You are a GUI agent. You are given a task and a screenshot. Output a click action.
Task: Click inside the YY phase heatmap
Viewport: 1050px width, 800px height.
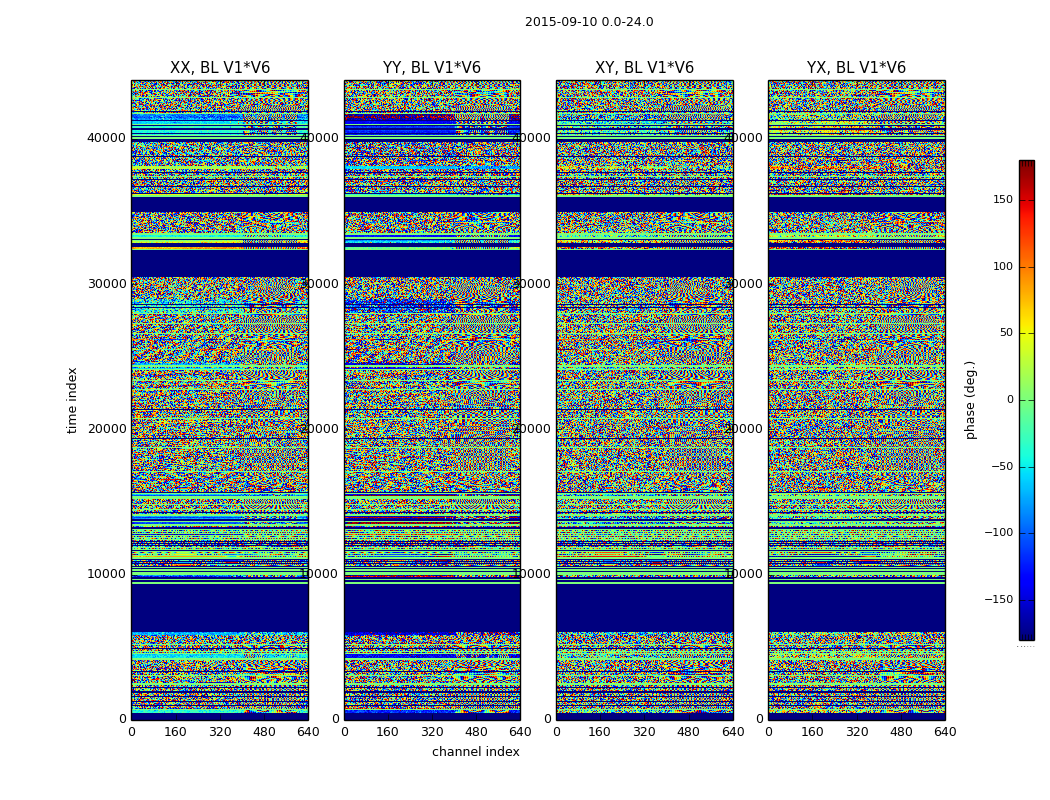(432, 400)
